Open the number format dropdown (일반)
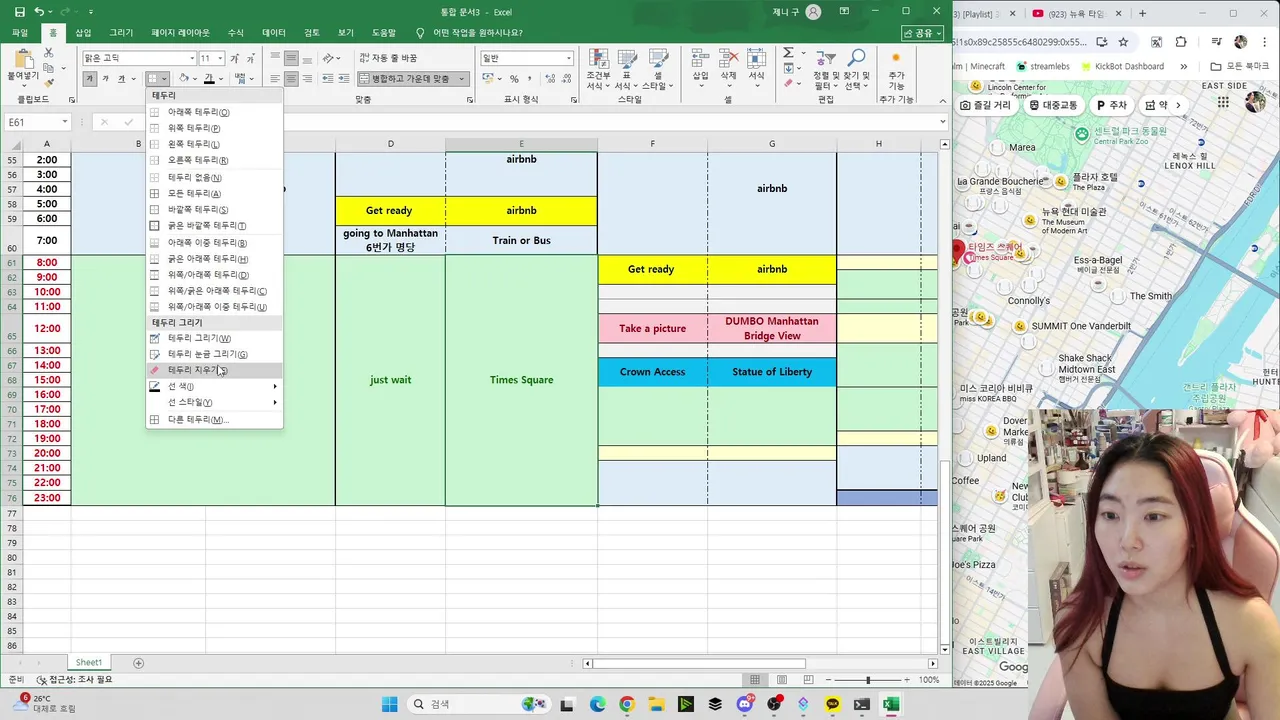Viewport: 1280px width, 720px height. pos(568,58)
